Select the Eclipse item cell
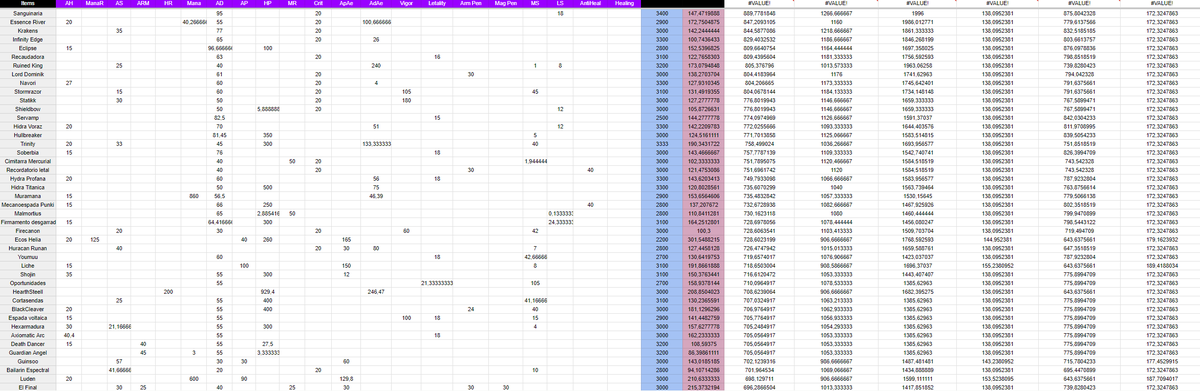This screenshot has height=391, width=1200. [28, 47]
